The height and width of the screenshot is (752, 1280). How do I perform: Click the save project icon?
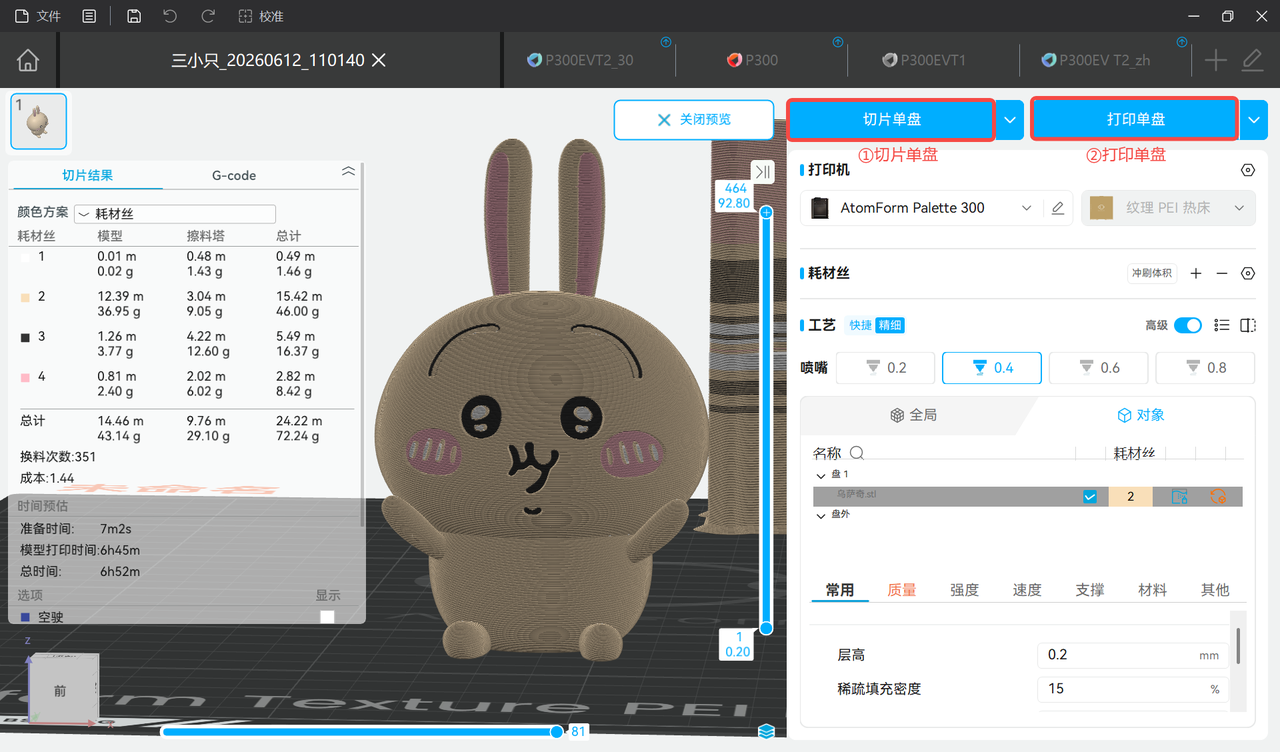click(x=134, y=16)
